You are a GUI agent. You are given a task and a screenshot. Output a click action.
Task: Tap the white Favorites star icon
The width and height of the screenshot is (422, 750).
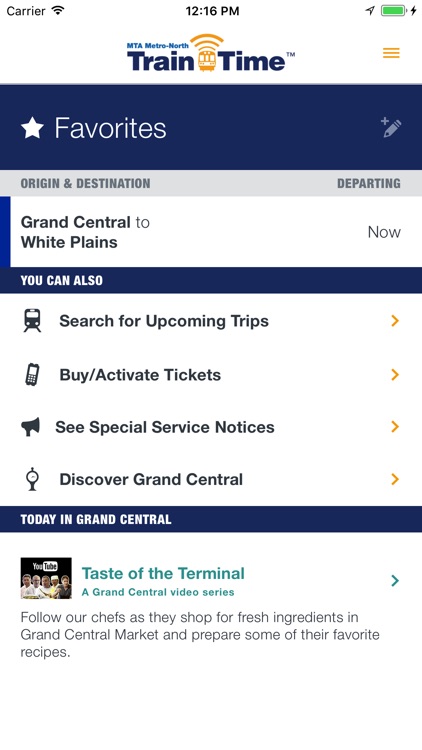(33, 128)
